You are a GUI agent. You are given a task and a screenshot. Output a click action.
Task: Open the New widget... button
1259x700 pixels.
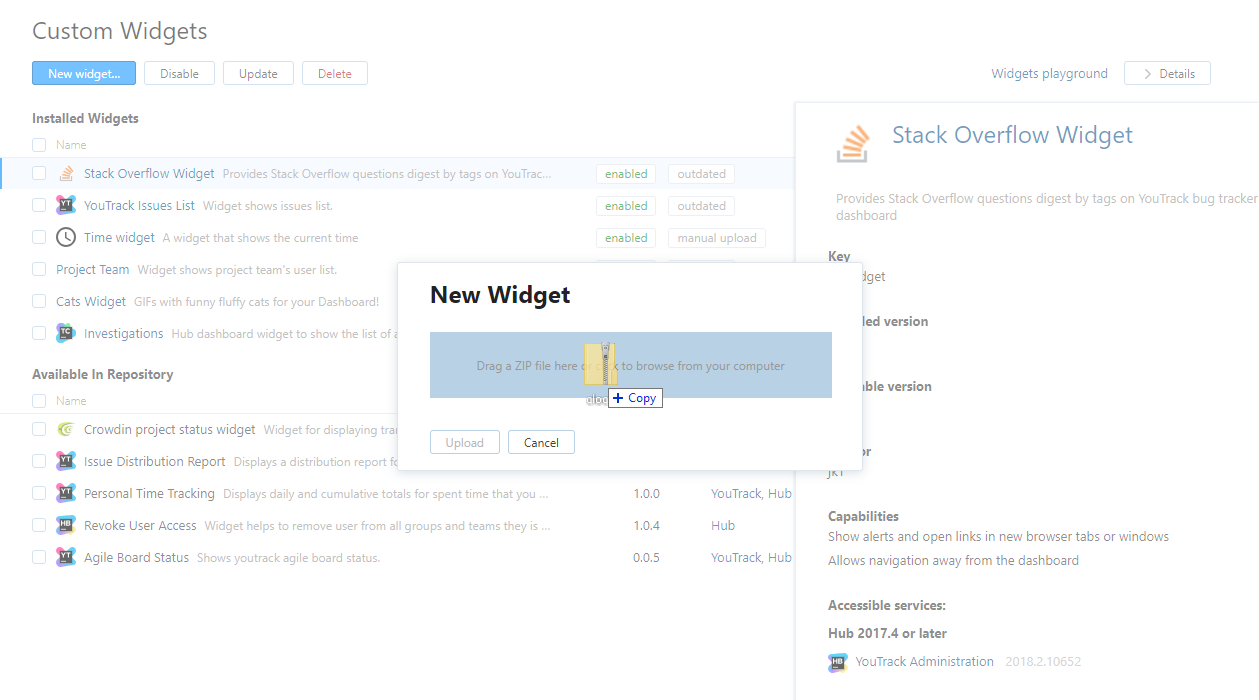84,73
